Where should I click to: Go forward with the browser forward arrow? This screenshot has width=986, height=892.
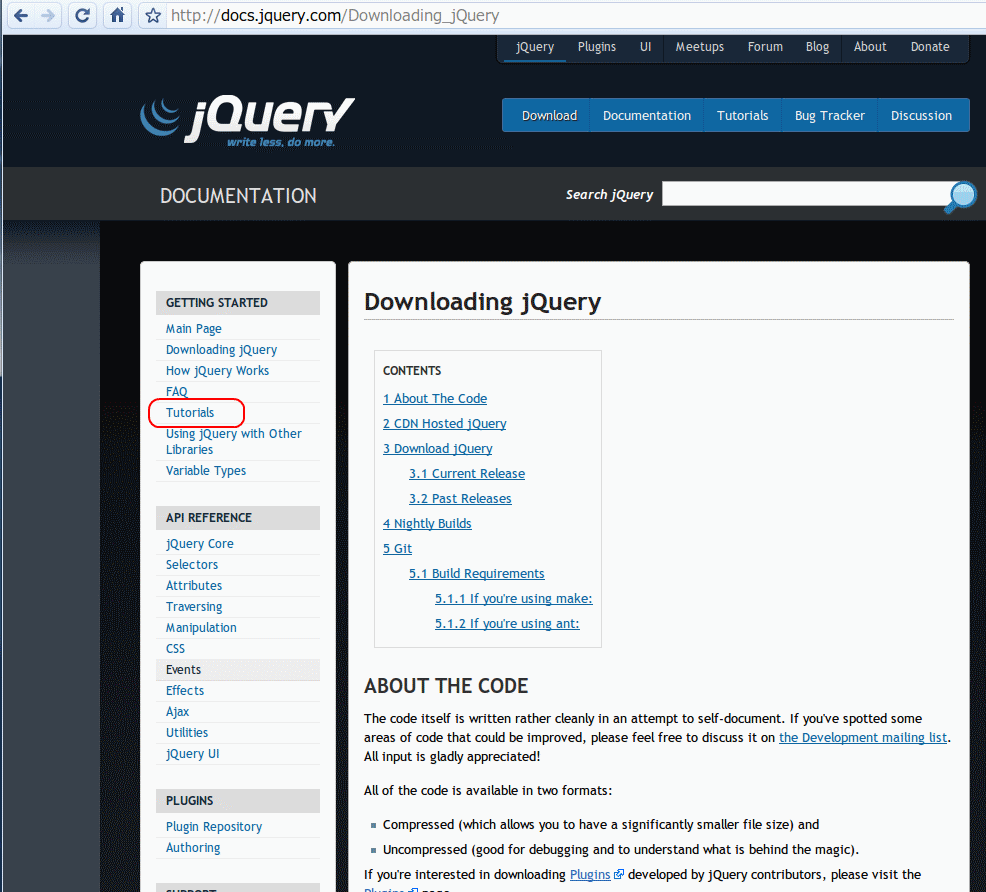[x=47, y=15]
